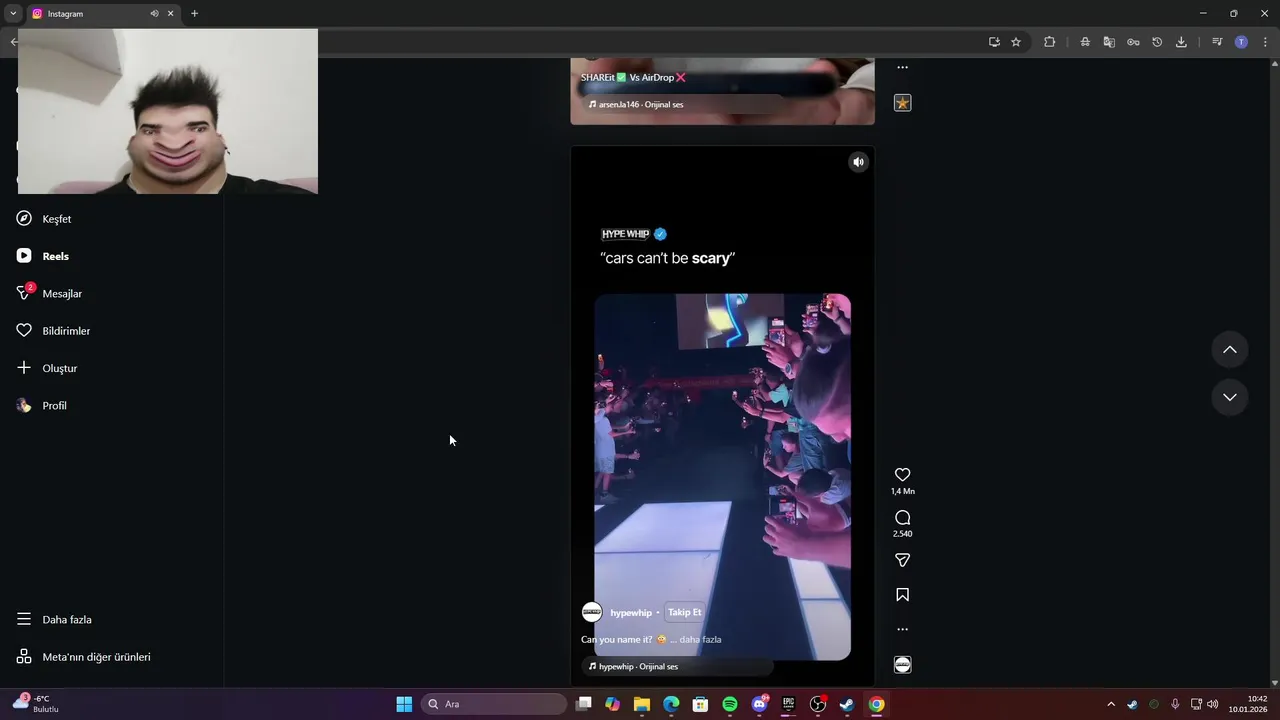
Task: Select Oluştur to create a post
Action: click(60, 368)
